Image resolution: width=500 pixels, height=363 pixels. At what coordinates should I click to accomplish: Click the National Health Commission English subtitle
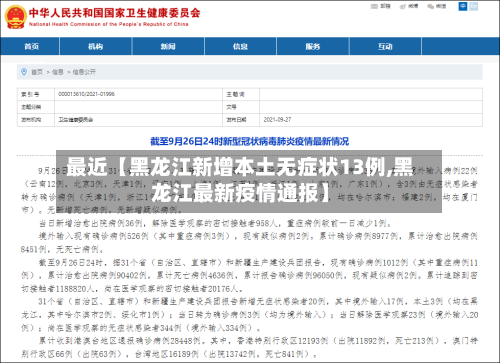[x=108, y=24]
